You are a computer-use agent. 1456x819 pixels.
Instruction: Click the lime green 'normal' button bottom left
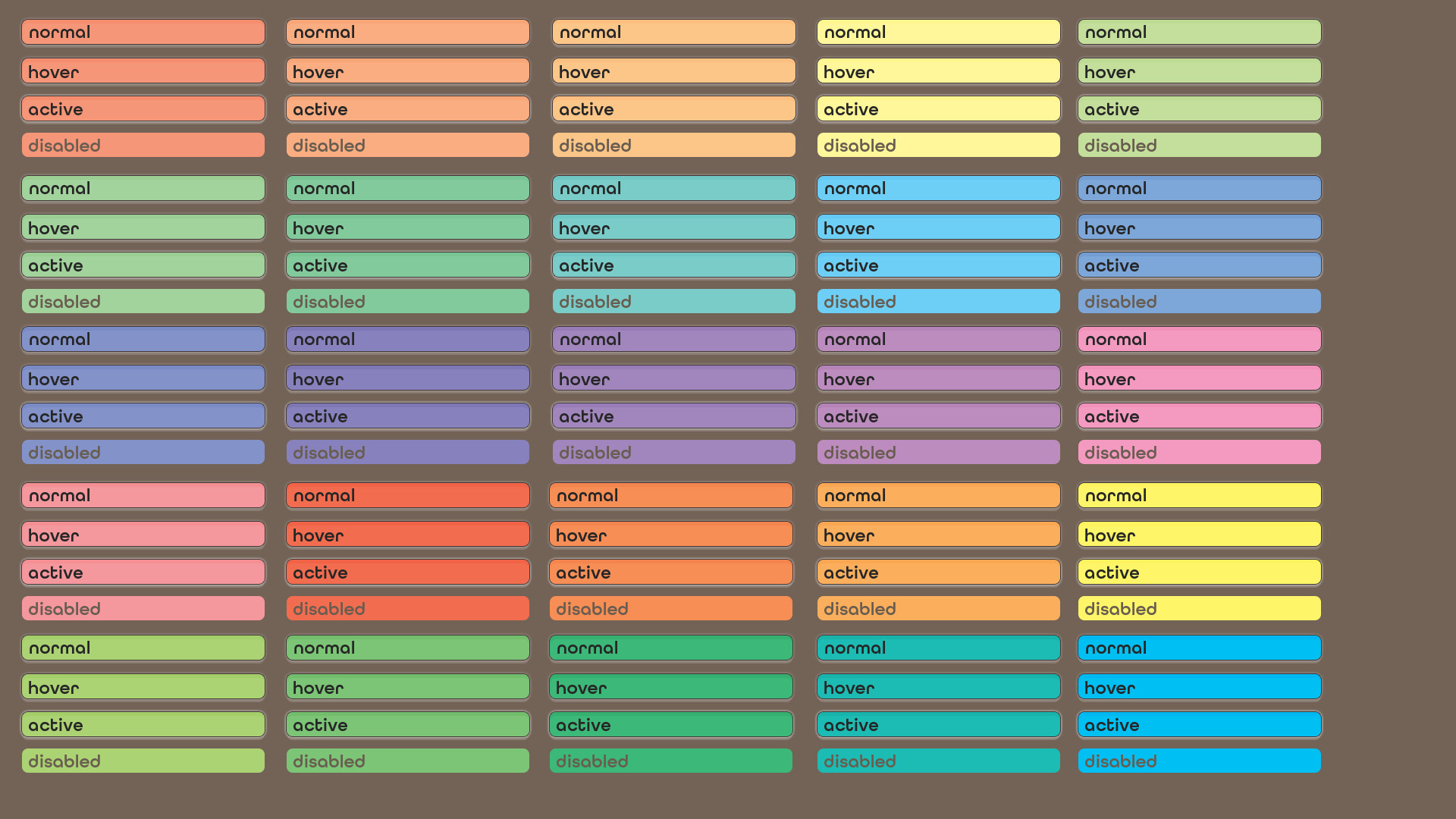[x=143, y=648]
